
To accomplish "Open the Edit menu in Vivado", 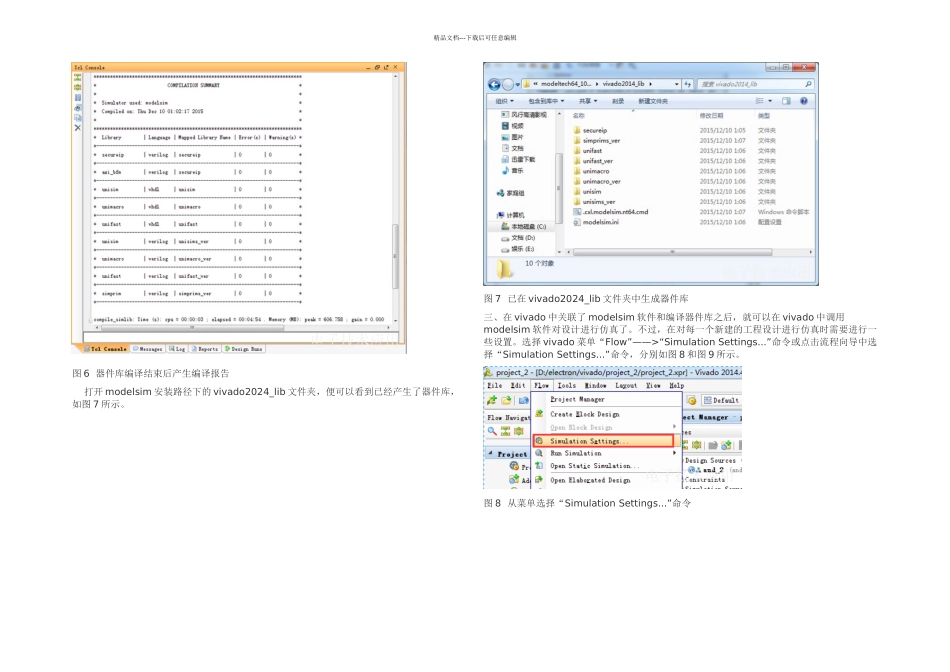I will (x=518, y=385).
